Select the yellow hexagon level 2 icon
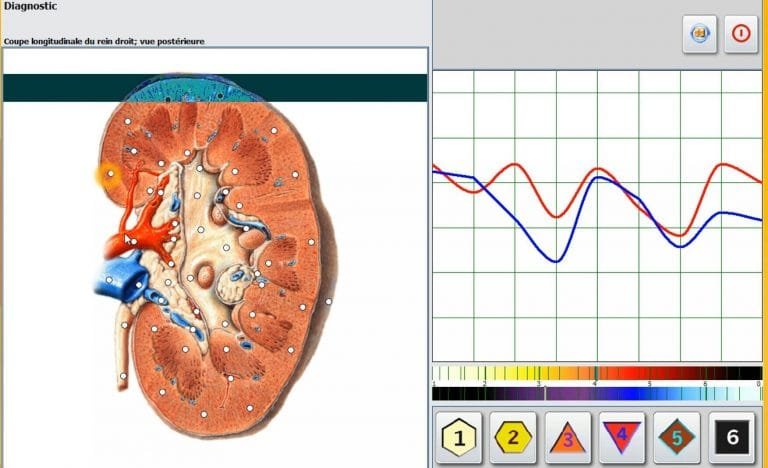This screenshot has width=768, height=468. click(x=513, y=437)
